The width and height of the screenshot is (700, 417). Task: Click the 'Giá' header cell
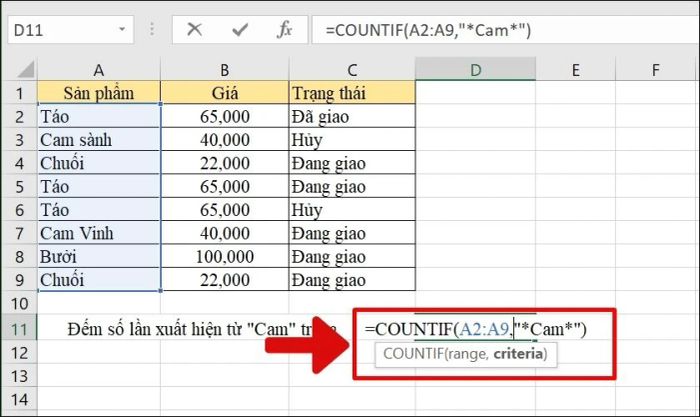click(x=225, y=93)
